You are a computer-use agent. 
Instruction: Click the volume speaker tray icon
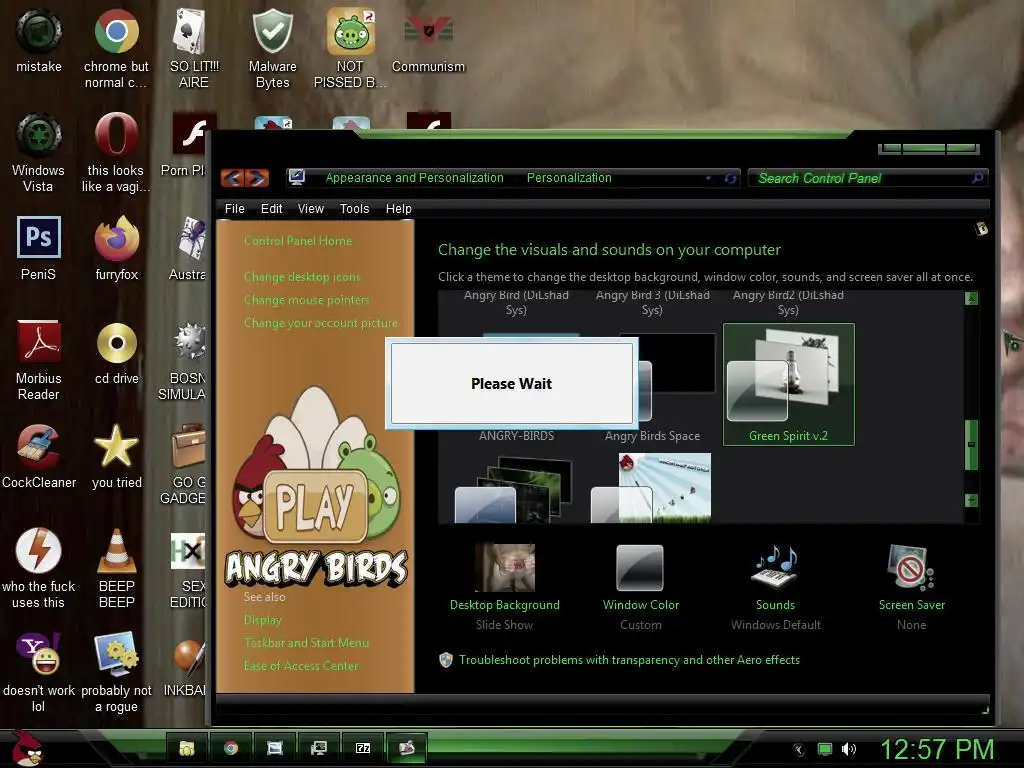pos(848,749)
